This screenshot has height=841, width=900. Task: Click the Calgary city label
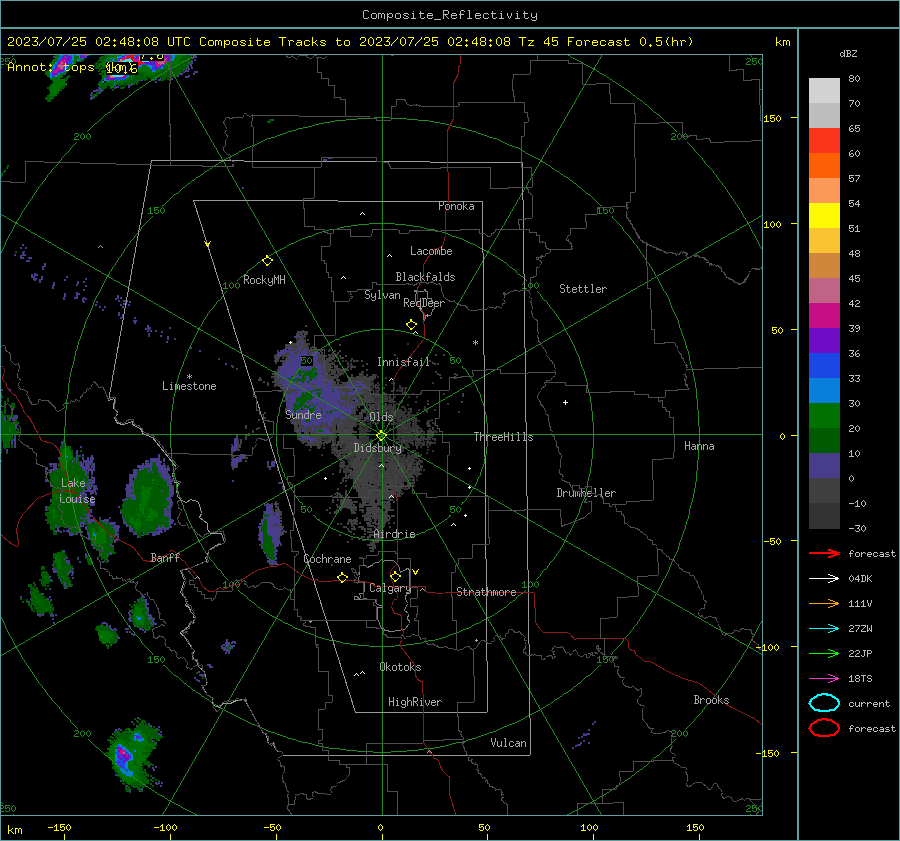390,588
